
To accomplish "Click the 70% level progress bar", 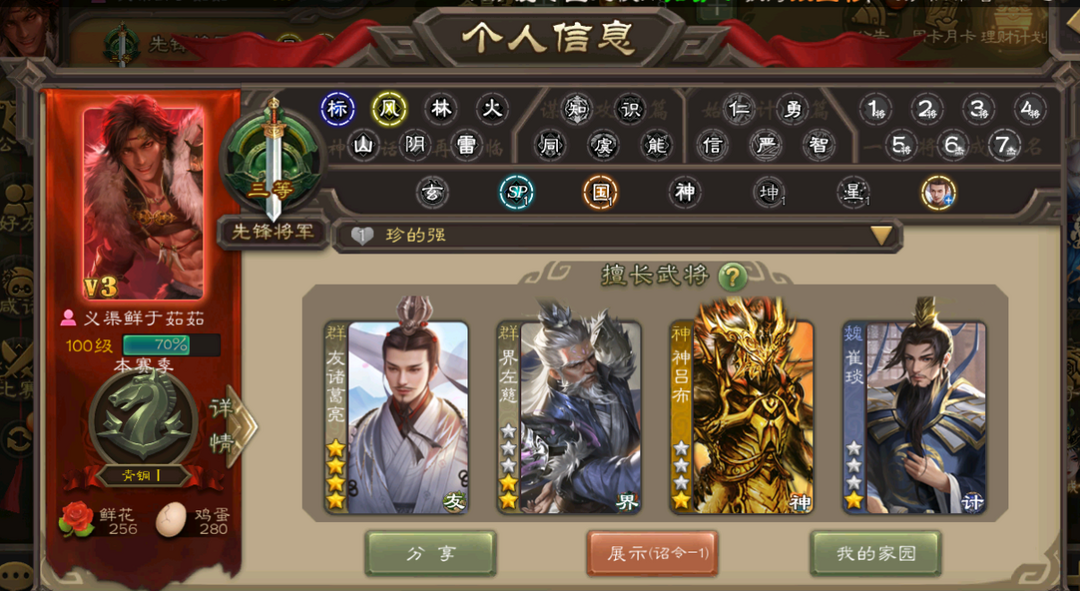I will click(x=172, y=345).
